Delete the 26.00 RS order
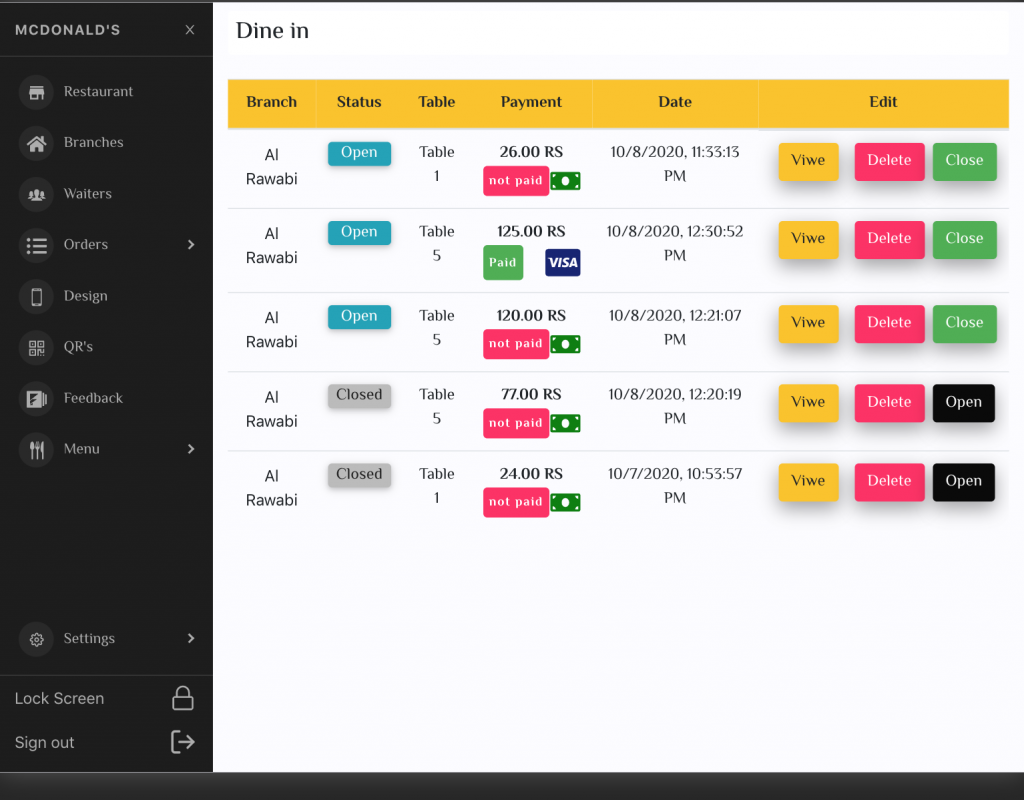Viewport: 1024px width, 800px height. 889,161
